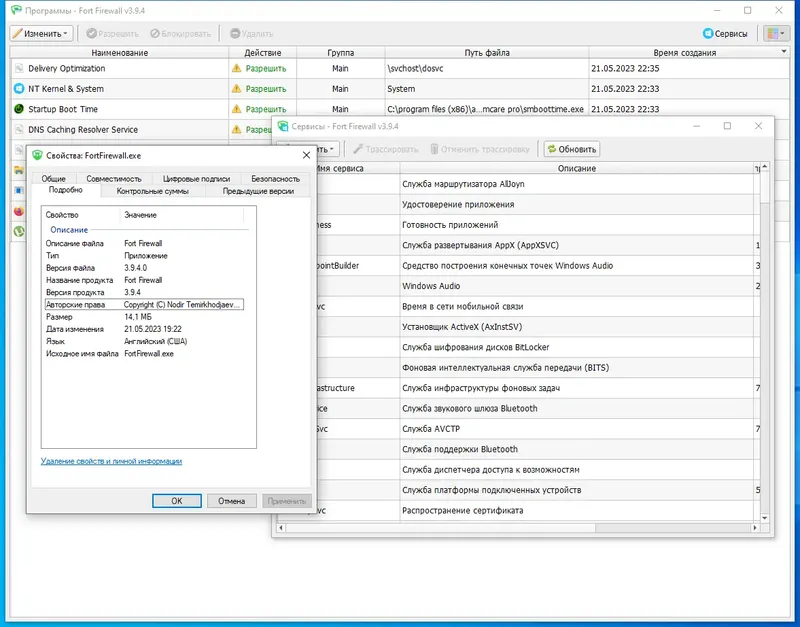Click the scroll right arrow in Services list
Screen dimensions: 800x627
[x=755, y=528]
